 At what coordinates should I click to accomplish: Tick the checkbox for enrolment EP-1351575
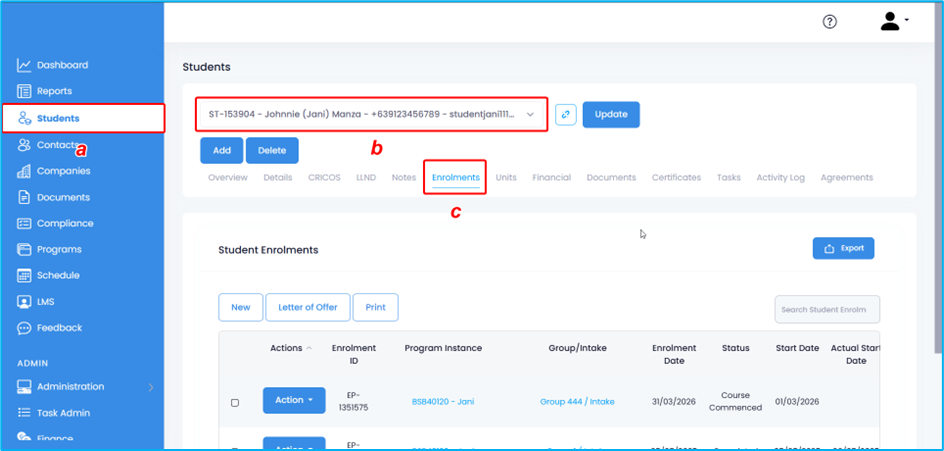coord(235,402)
